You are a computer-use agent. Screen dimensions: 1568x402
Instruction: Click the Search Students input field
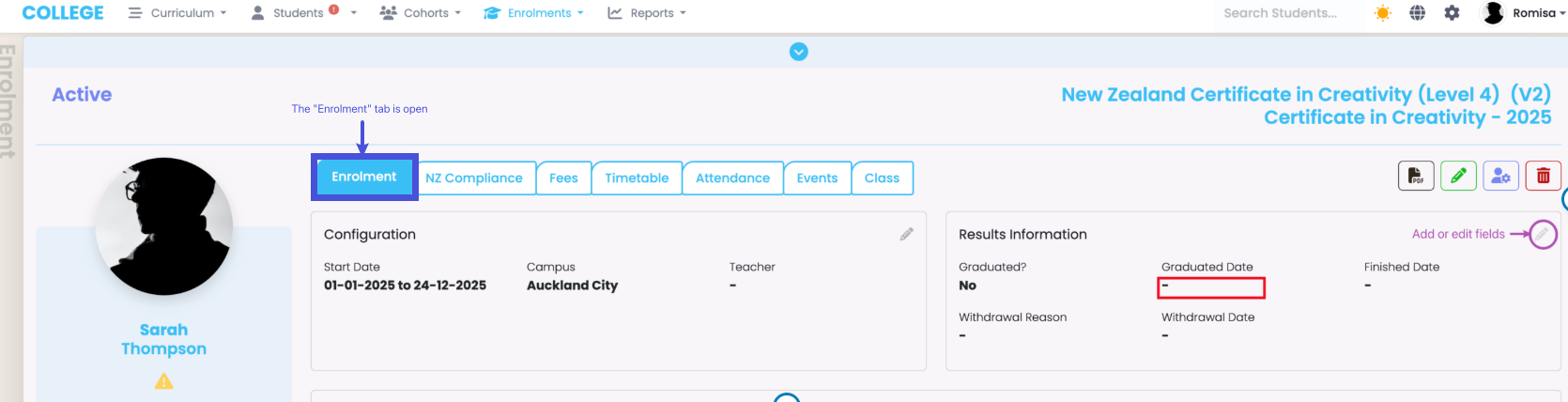click(x=1280, y=13)
